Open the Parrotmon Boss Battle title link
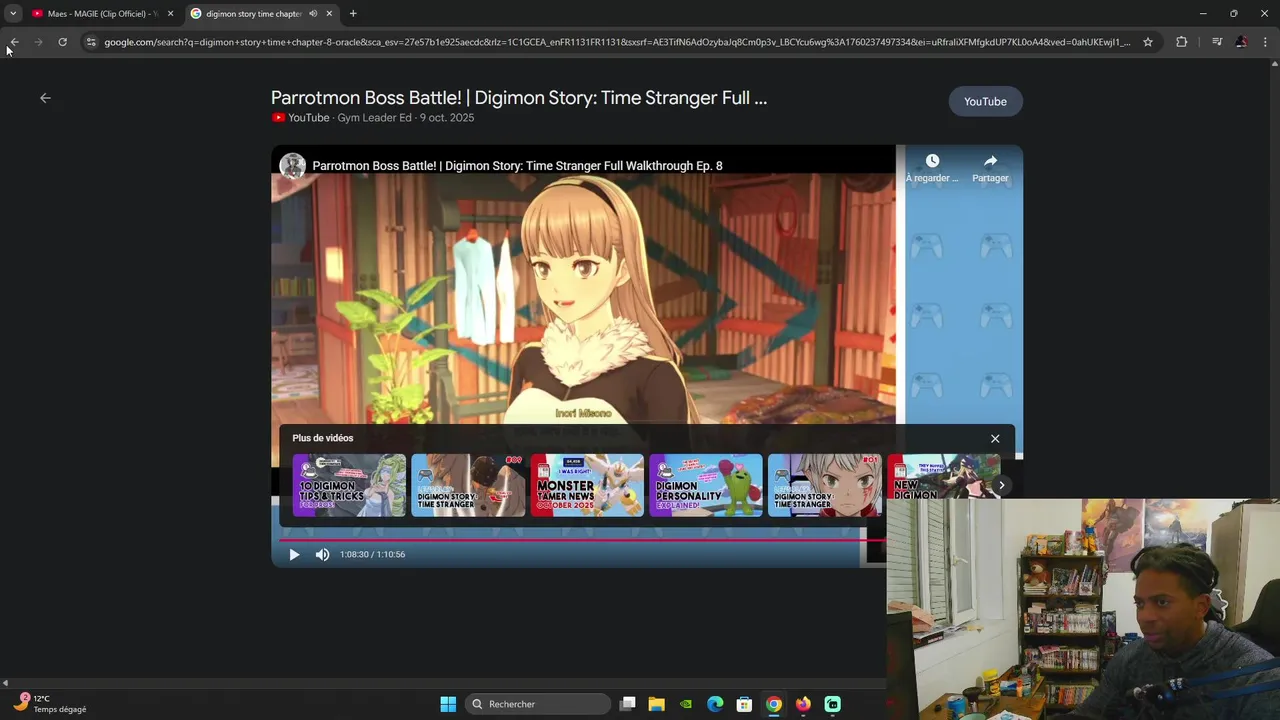The image size is (1280, 720). point(519,98)
